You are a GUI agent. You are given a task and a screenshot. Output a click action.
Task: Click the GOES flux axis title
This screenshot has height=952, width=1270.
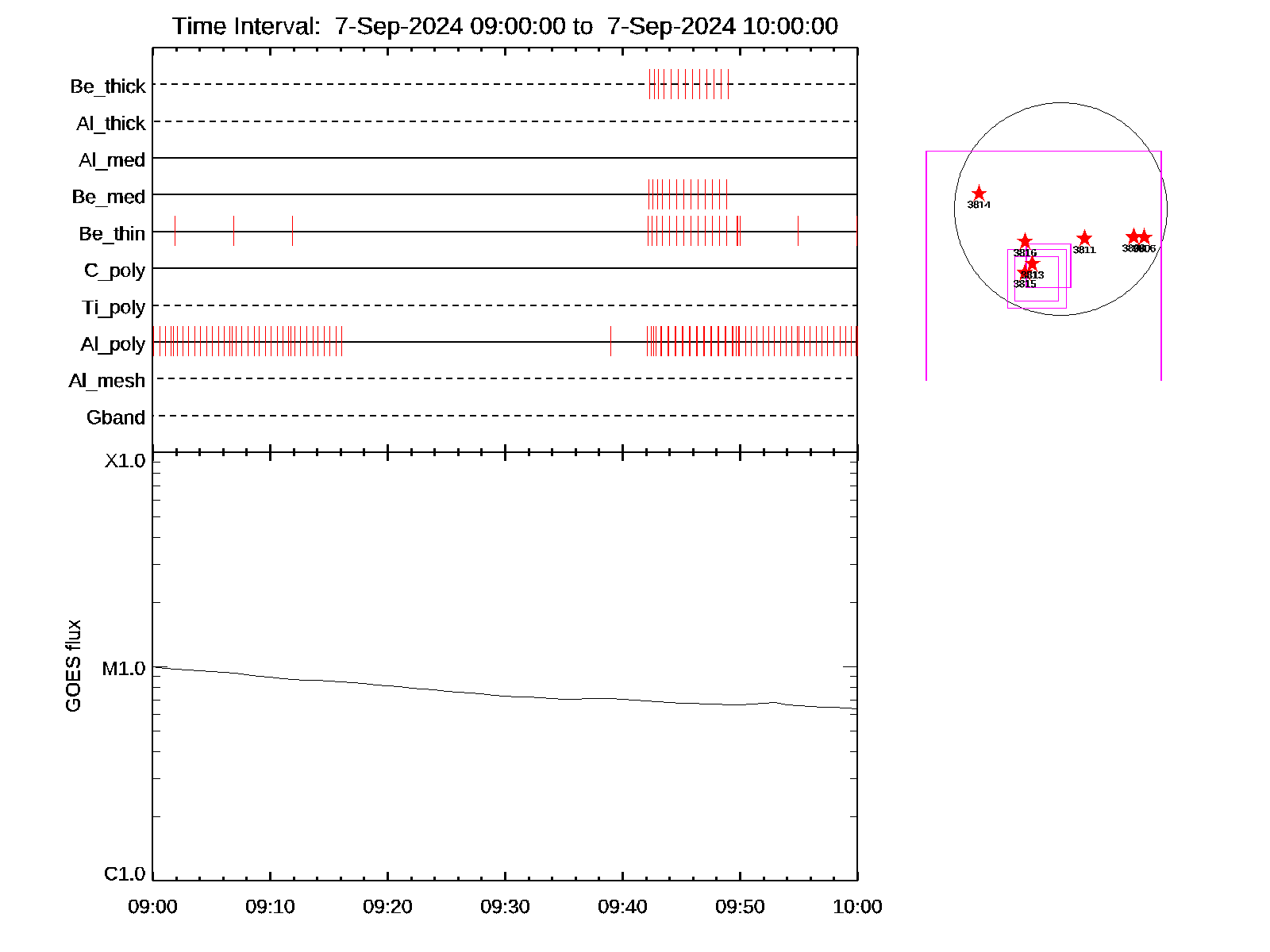pyautogui.click(x=73, y=666)
